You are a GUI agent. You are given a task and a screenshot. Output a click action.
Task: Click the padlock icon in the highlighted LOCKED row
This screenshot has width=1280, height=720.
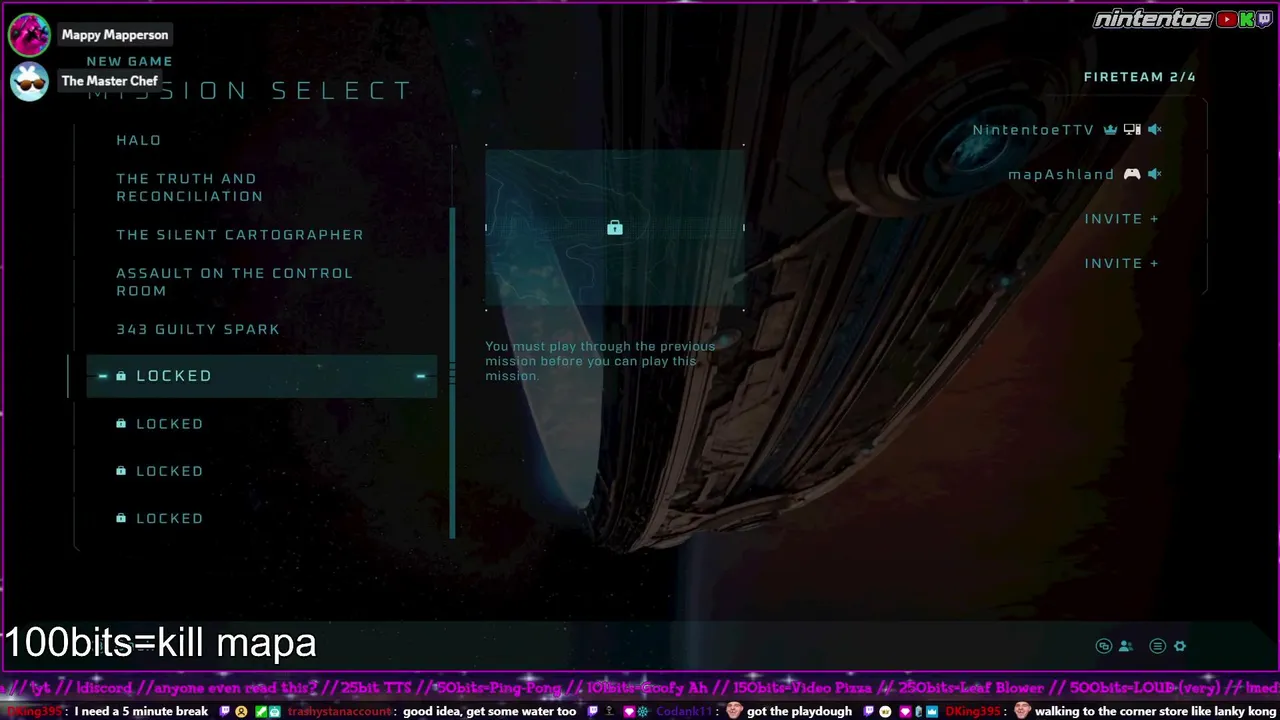(121, 376)
